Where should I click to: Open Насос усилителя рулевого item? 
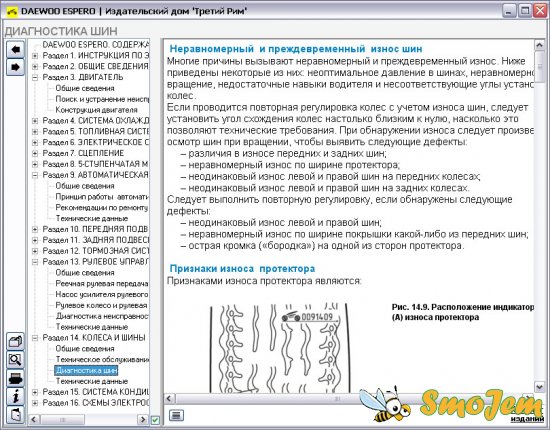(x=102, y=294)
